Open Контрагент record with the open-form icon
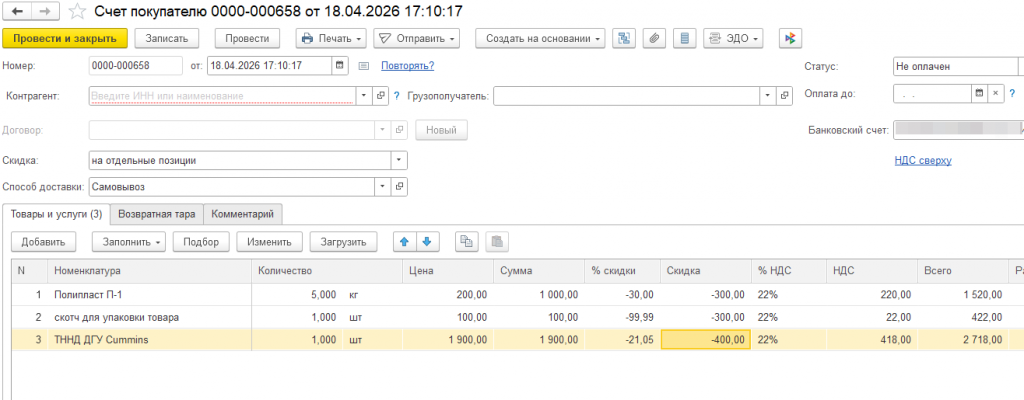 pyautogui.click(x=381, y=96)
